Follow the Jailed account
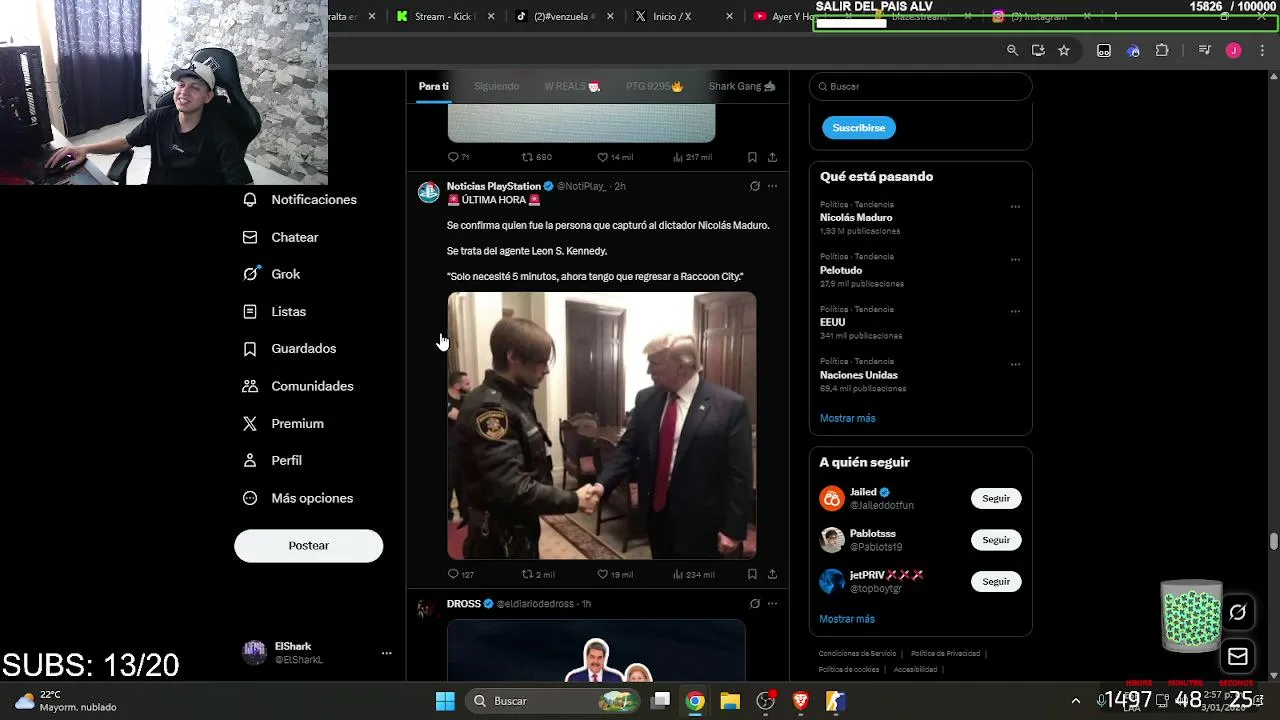 tap(996, 498)
